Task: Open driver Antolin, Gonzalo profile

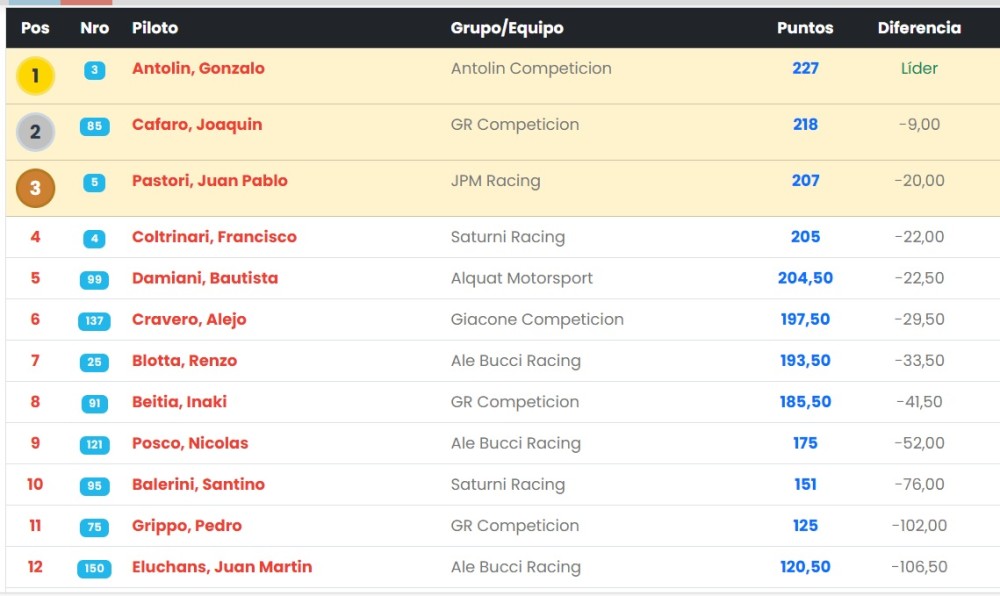Action: (x=198, y=69)
